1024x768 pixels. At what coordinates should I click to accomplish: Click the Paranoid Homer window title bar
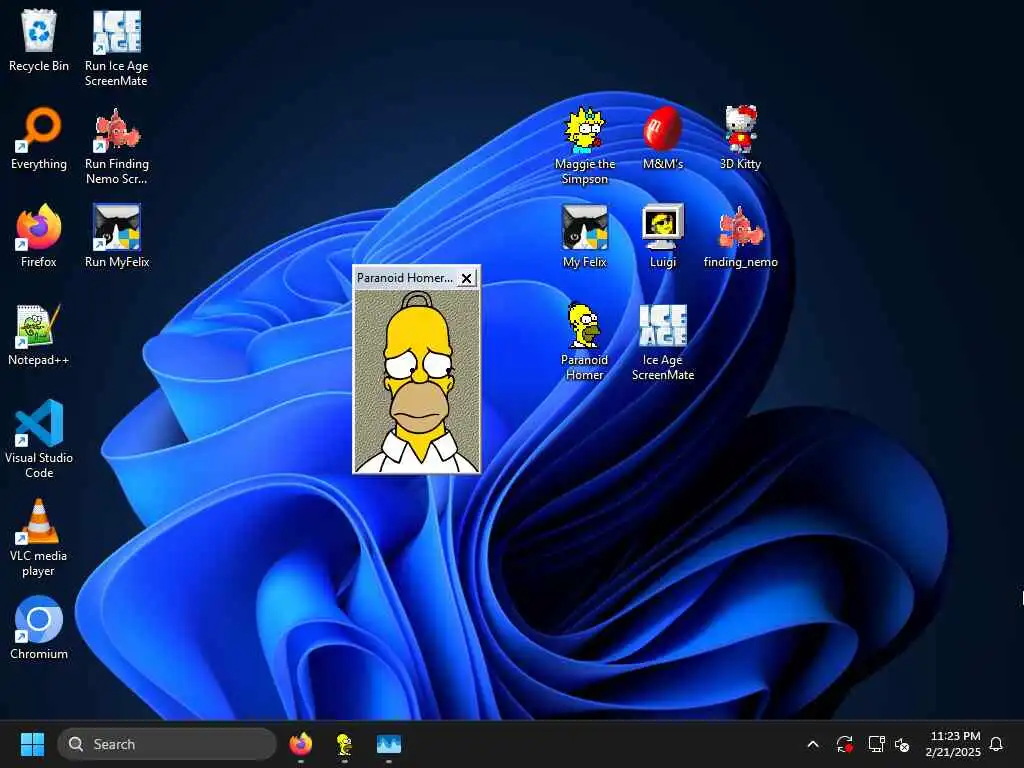click(x=405, y=278)
